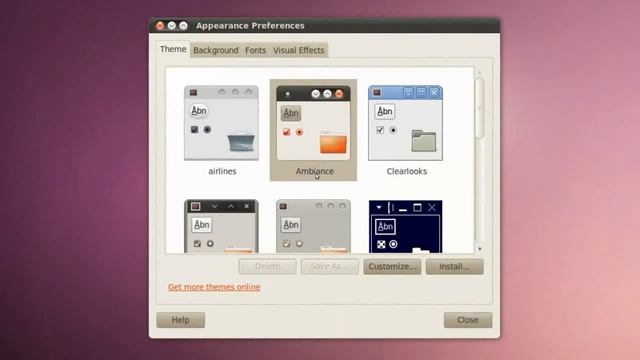Image resolution: width=640 pixels, height=360 pixels.
Task: Open the Background tab
Action: (216, 50)
